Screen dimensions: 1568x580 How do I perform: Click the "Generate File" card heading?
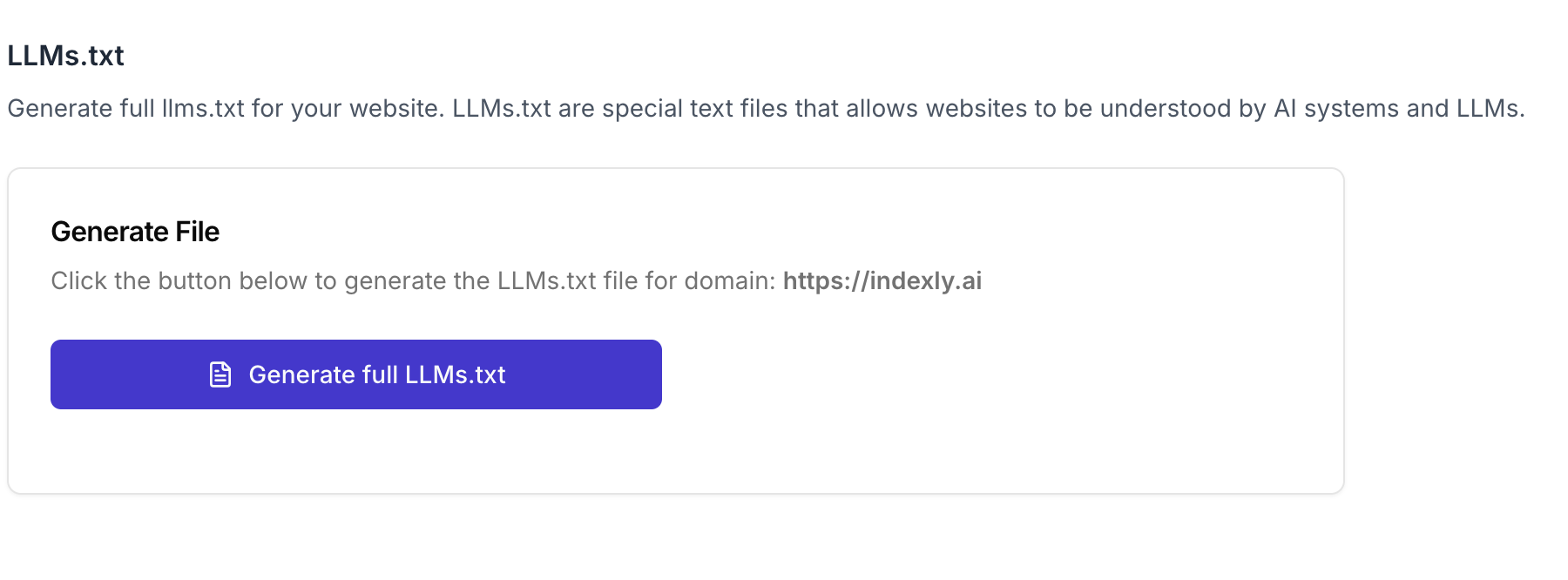click(135, 232)
